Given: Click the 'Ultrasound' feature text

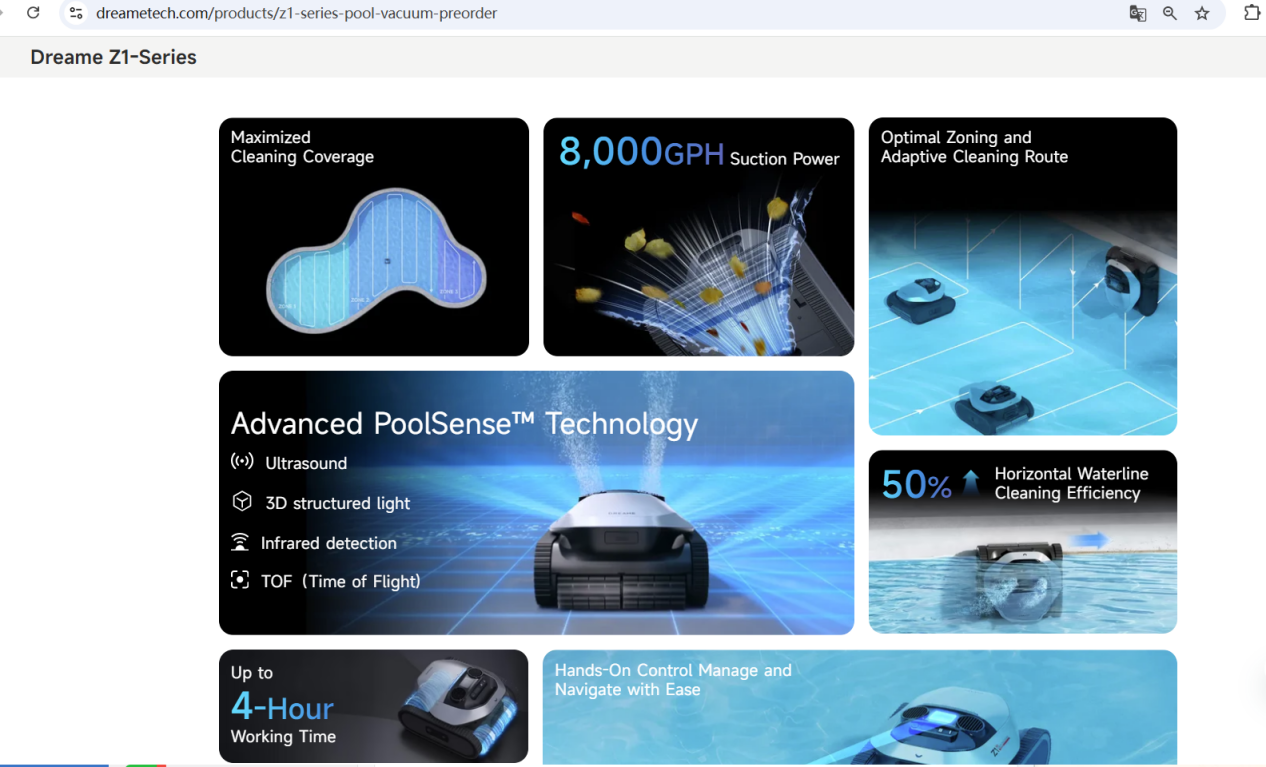Looking at the screenshot, I should pyautogui.click(x=306, y=463).
